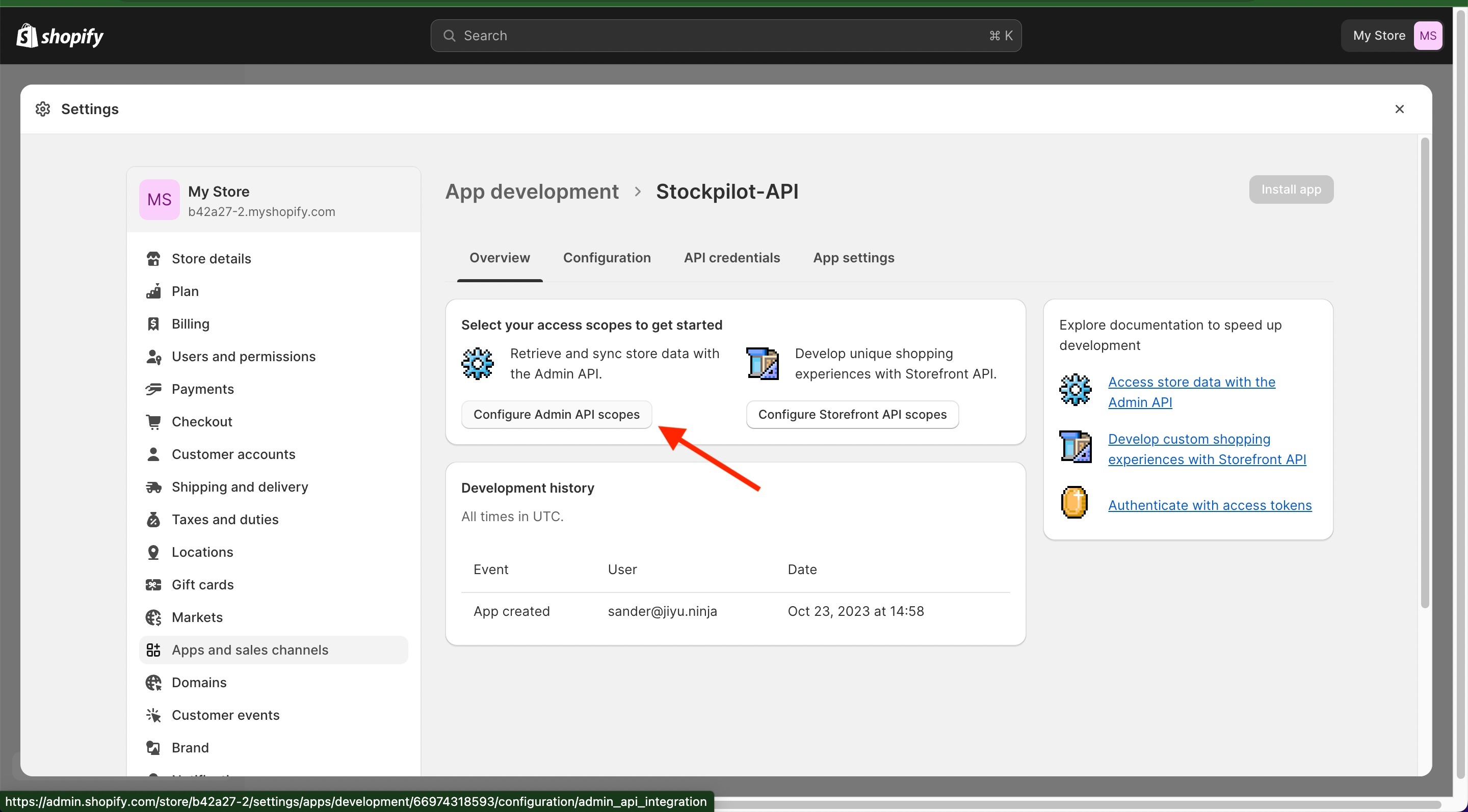Screen dimensions: 1468x812
Task: Open Taxes and duties settings
Action: coord(274,519)
